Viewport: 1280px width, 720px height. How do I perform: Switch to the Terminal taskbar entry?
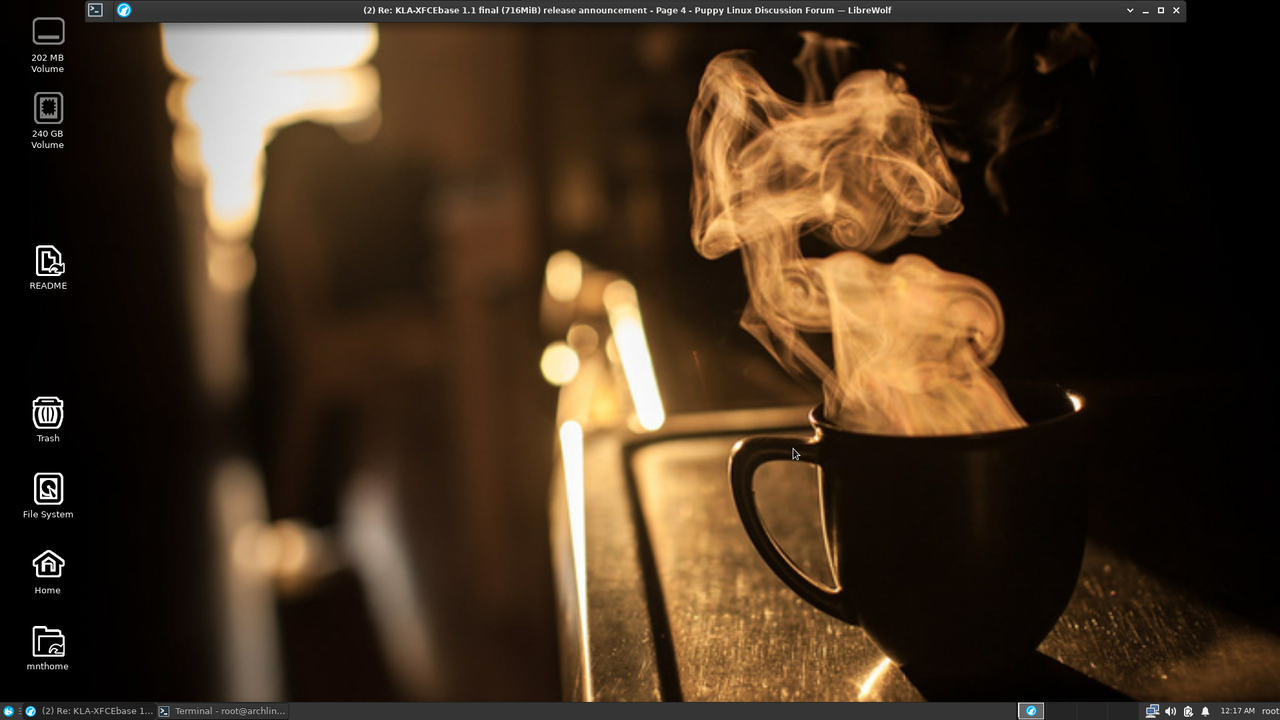click(x=222, y=710)
